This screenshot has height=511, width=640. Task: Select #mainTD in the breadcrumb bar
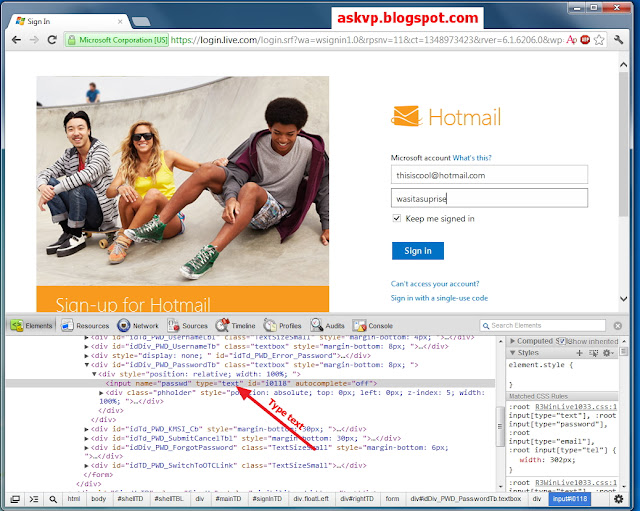(228, 499)
